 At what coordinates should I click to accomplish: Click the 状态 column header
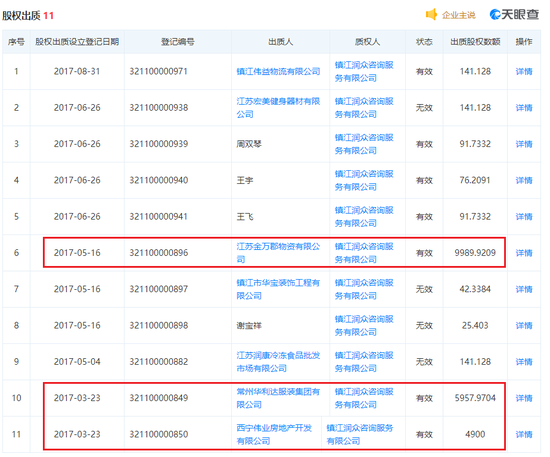click(424, 42)
